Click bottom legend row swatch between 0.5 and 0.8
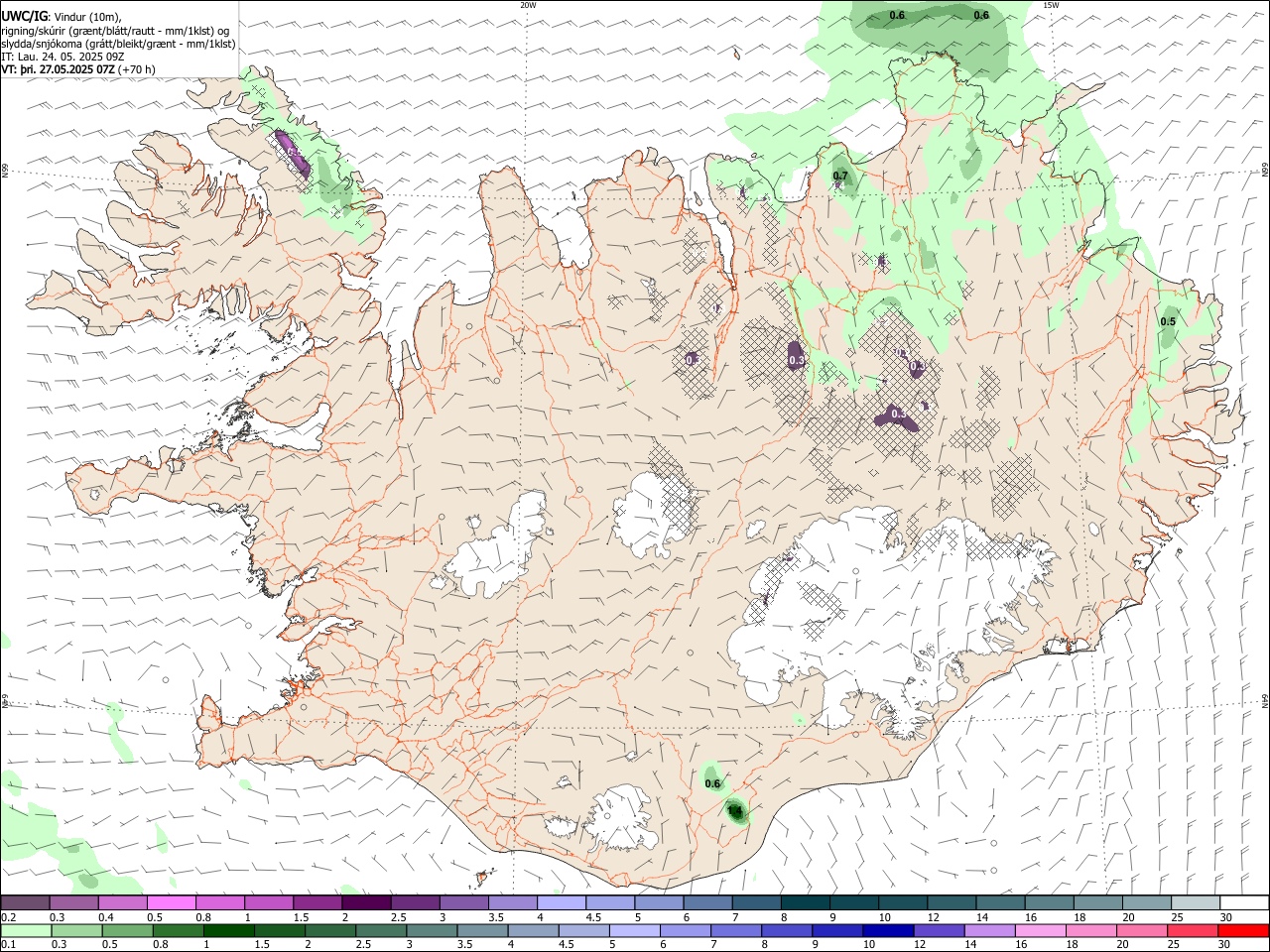 click(x=128, y=931)
